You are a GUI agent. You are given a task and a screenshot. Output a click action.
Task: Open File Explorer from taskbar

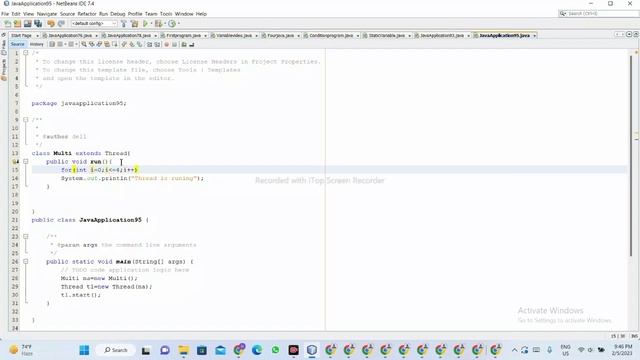[x=184, y=350]
